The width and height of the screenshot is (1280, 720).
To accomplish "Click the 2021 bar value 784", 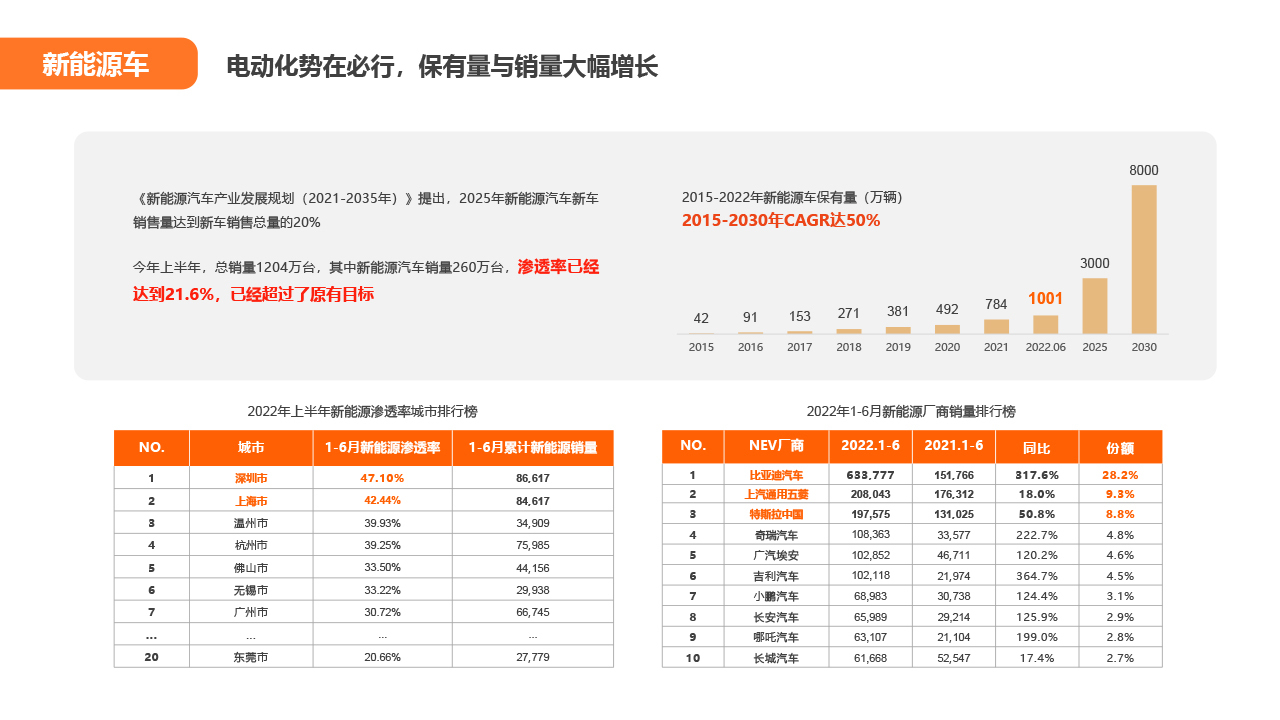I will [996, 304].
